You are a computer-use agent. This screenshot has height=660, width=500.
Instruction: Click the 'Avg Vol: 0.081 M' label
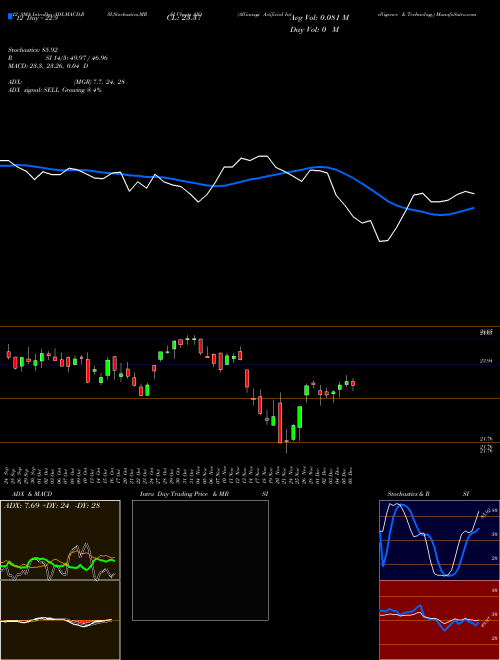click(319, 18)
